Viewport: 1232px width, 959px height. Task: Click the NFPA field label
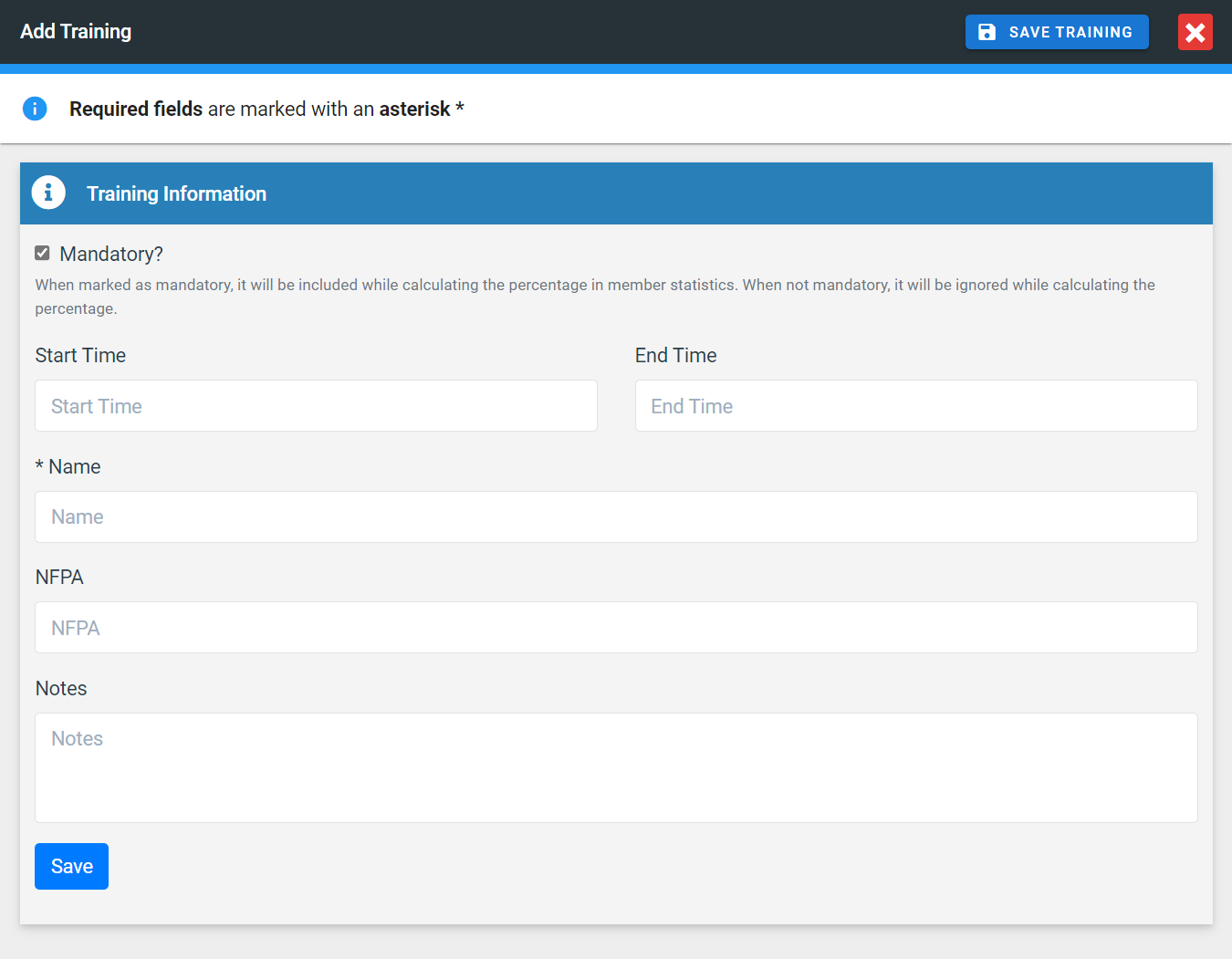(x=59, y=578)
